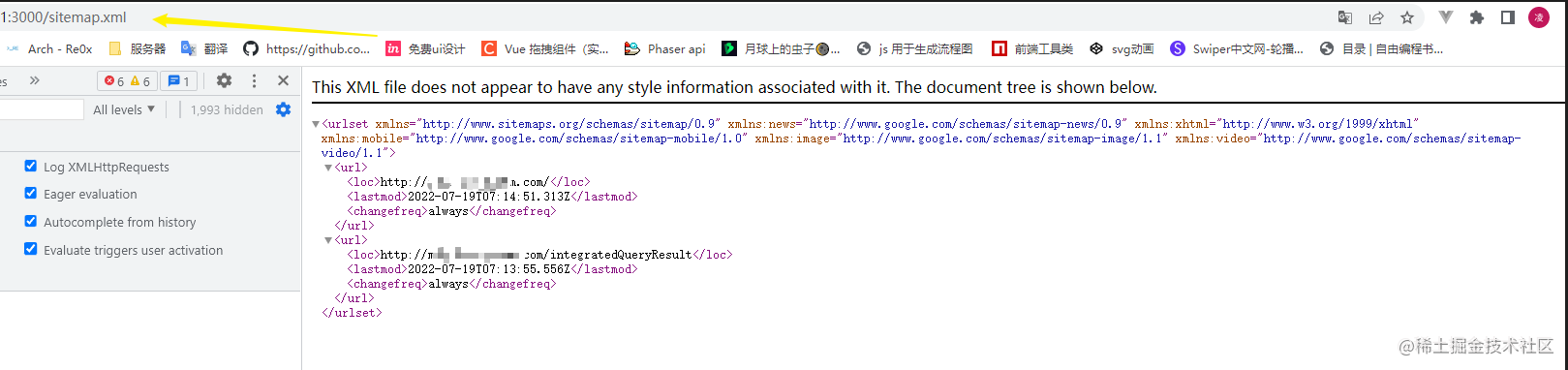Open the Arch - Re0x bookmark
This screenshot has width=1568, height=370.
(x=49, y=48)
